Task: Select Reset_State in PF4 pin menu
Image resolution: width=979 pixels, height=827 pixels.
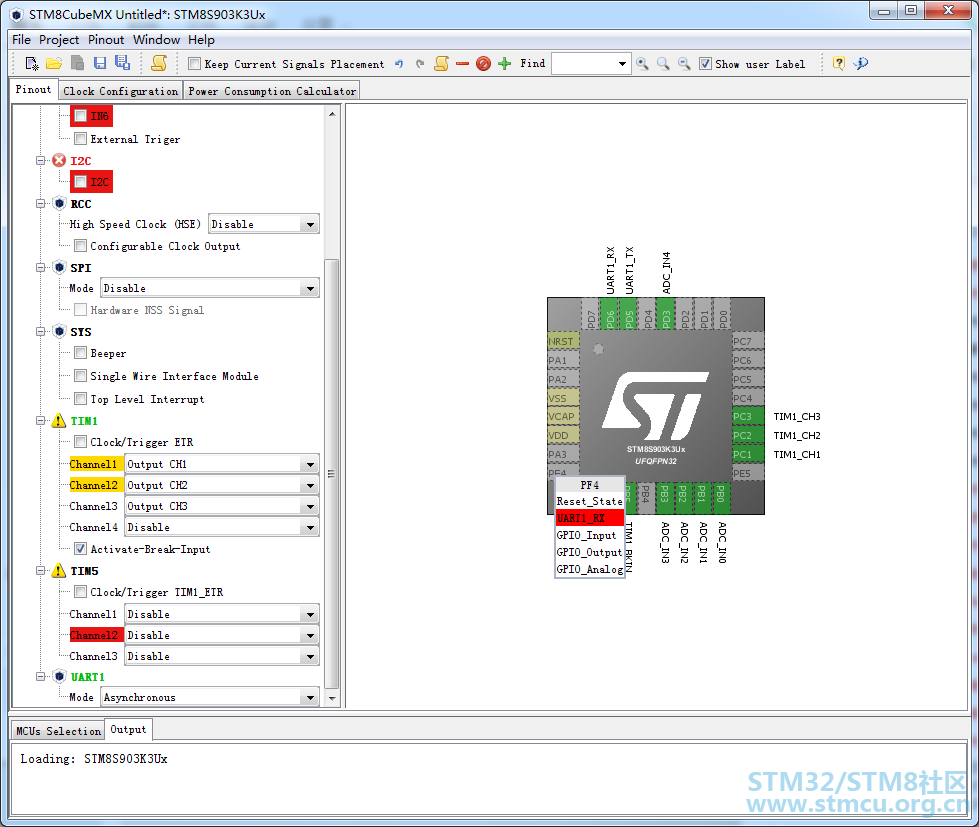Action: click(x=589, y=501)
